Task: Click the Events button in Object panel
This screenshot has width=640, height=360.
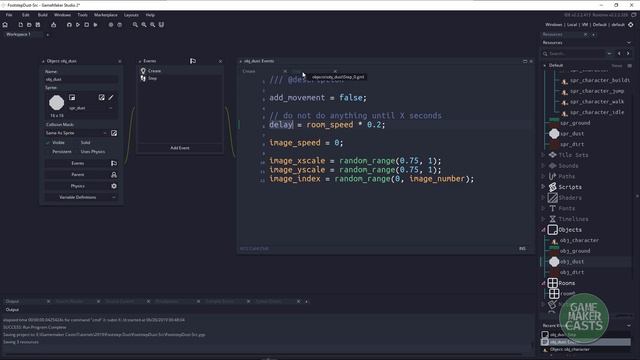Action: click(78, 163)
